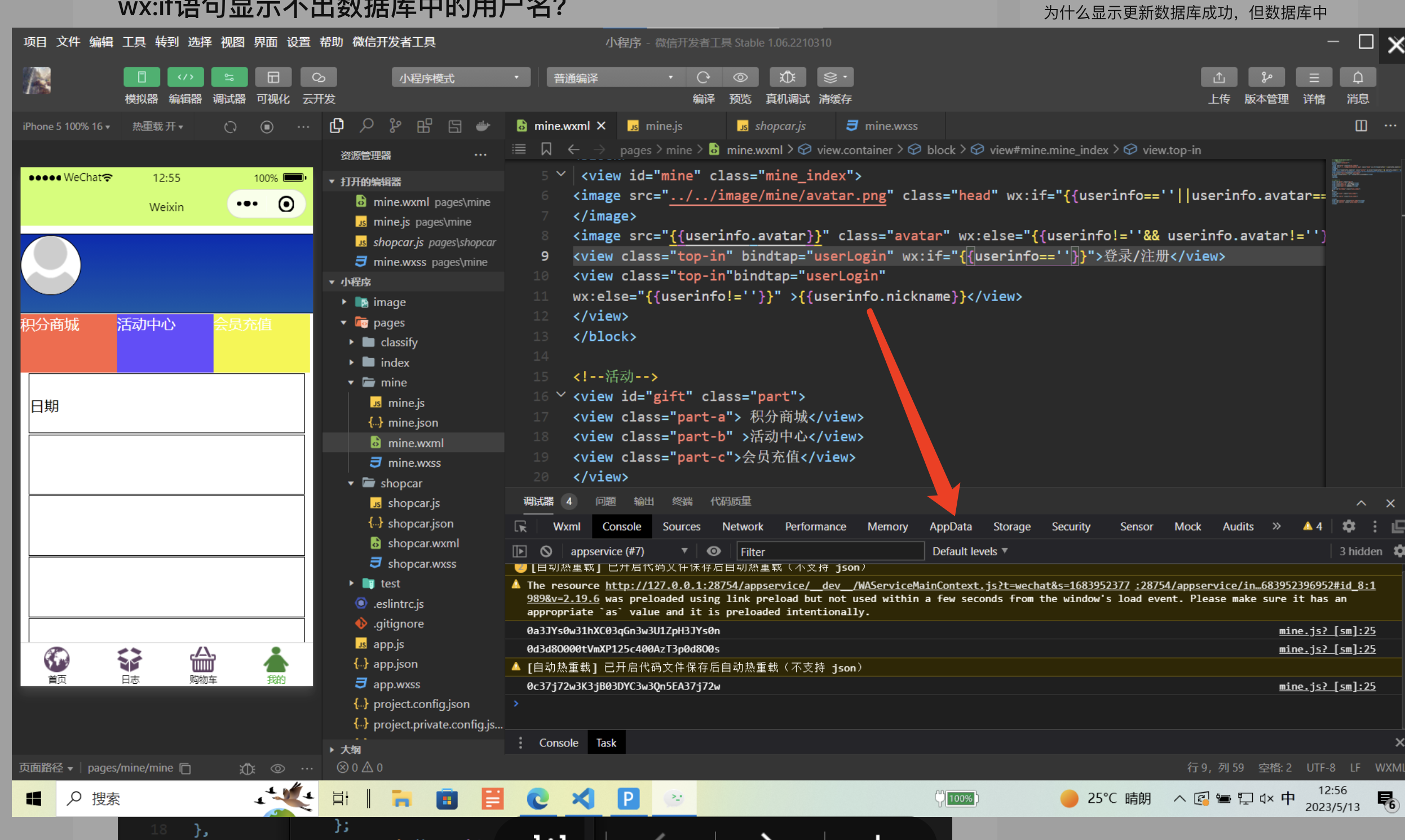Click the clear console icon

[546, 551]
